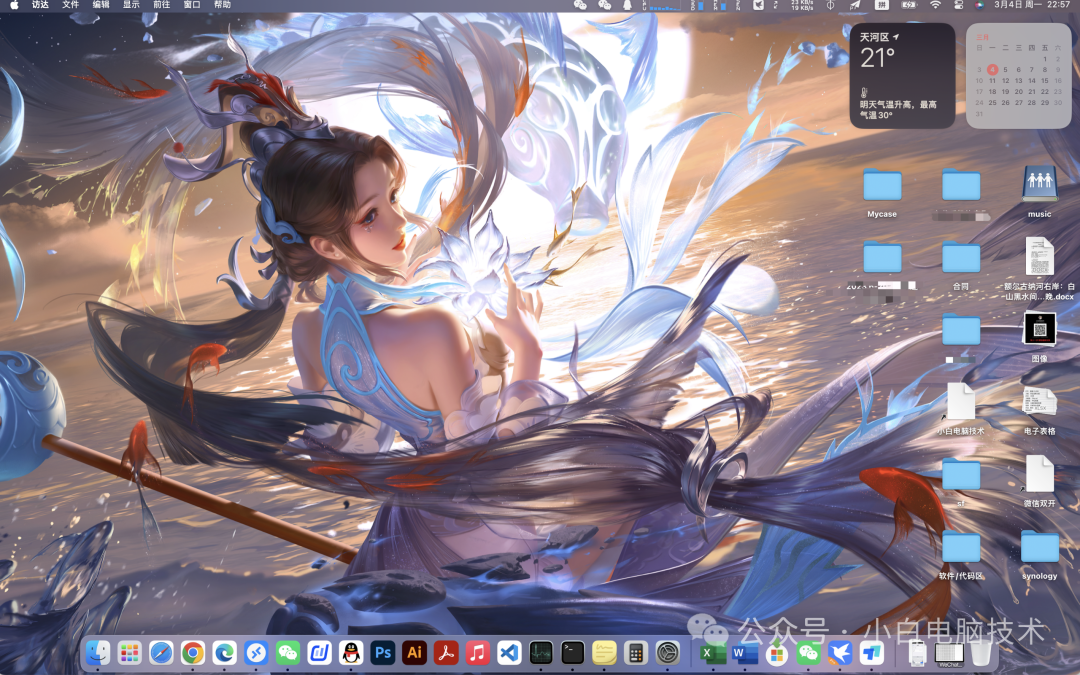Open the 文件 menu

point(71,5)
